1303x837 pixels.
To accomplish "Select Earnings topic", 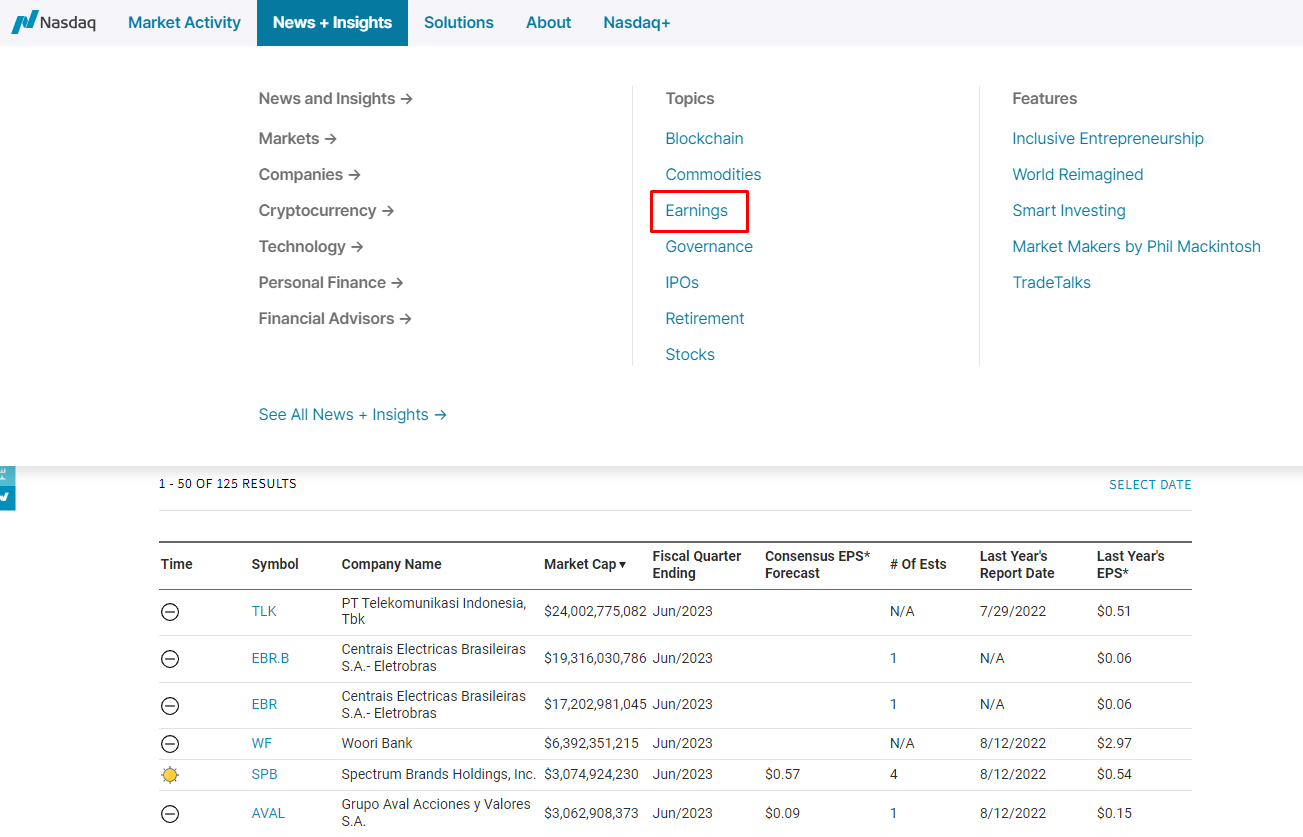I will click(x=697, y=210).
